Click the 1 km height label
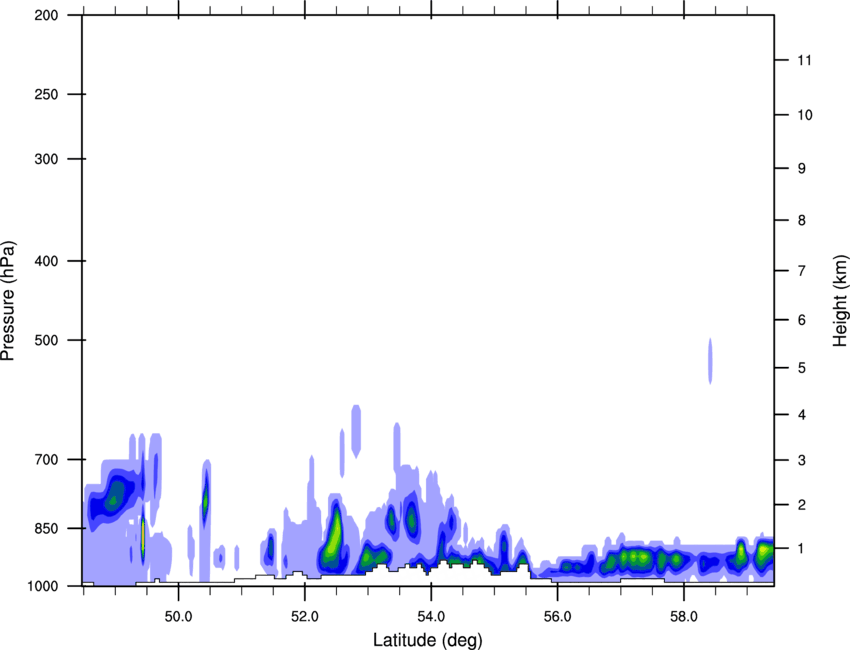The width and height of the screenshot is (850, 650). click(802, 549)
